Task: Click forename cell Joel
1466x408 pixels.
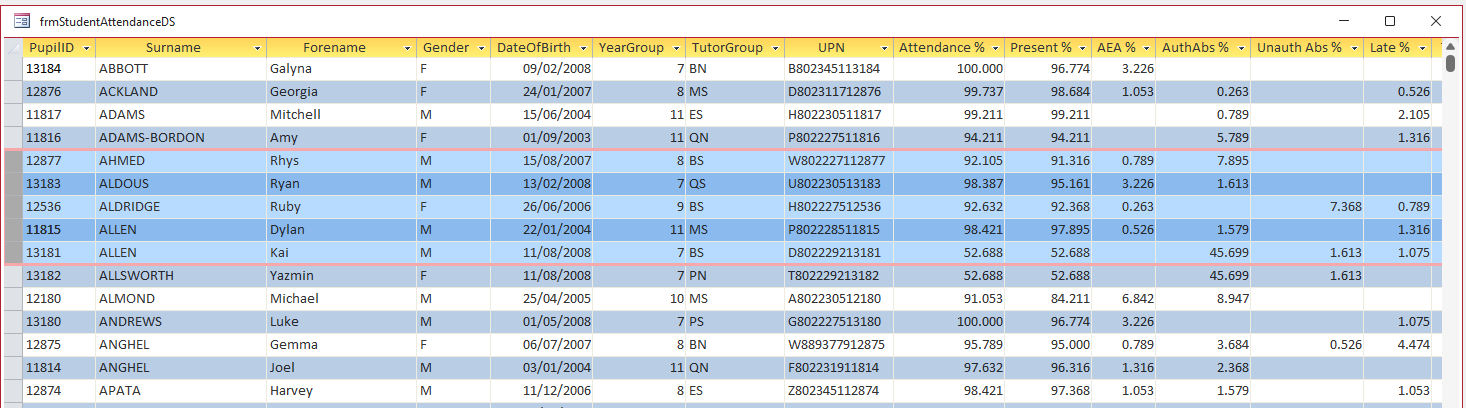Action: pyautogui.click(x=341, y=368)
